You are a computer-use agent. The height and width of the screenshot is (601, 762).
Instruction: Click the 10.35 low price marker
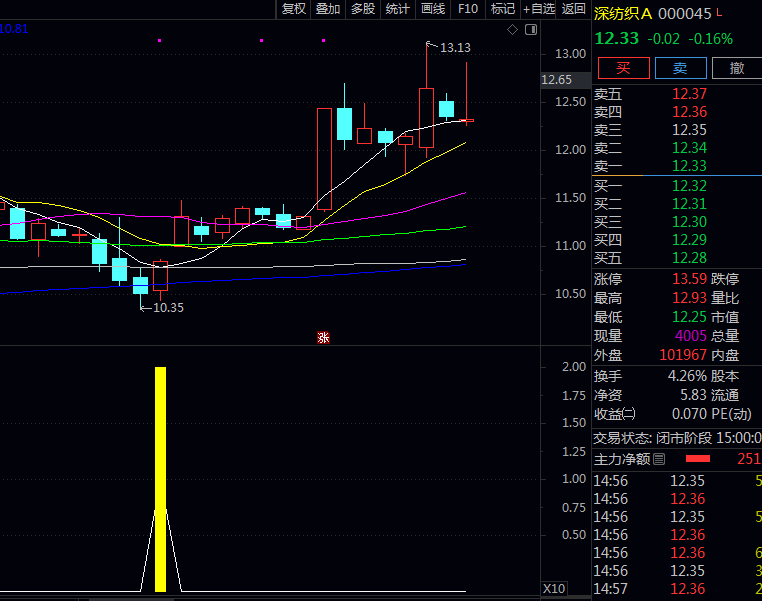[x=167, y=308]
